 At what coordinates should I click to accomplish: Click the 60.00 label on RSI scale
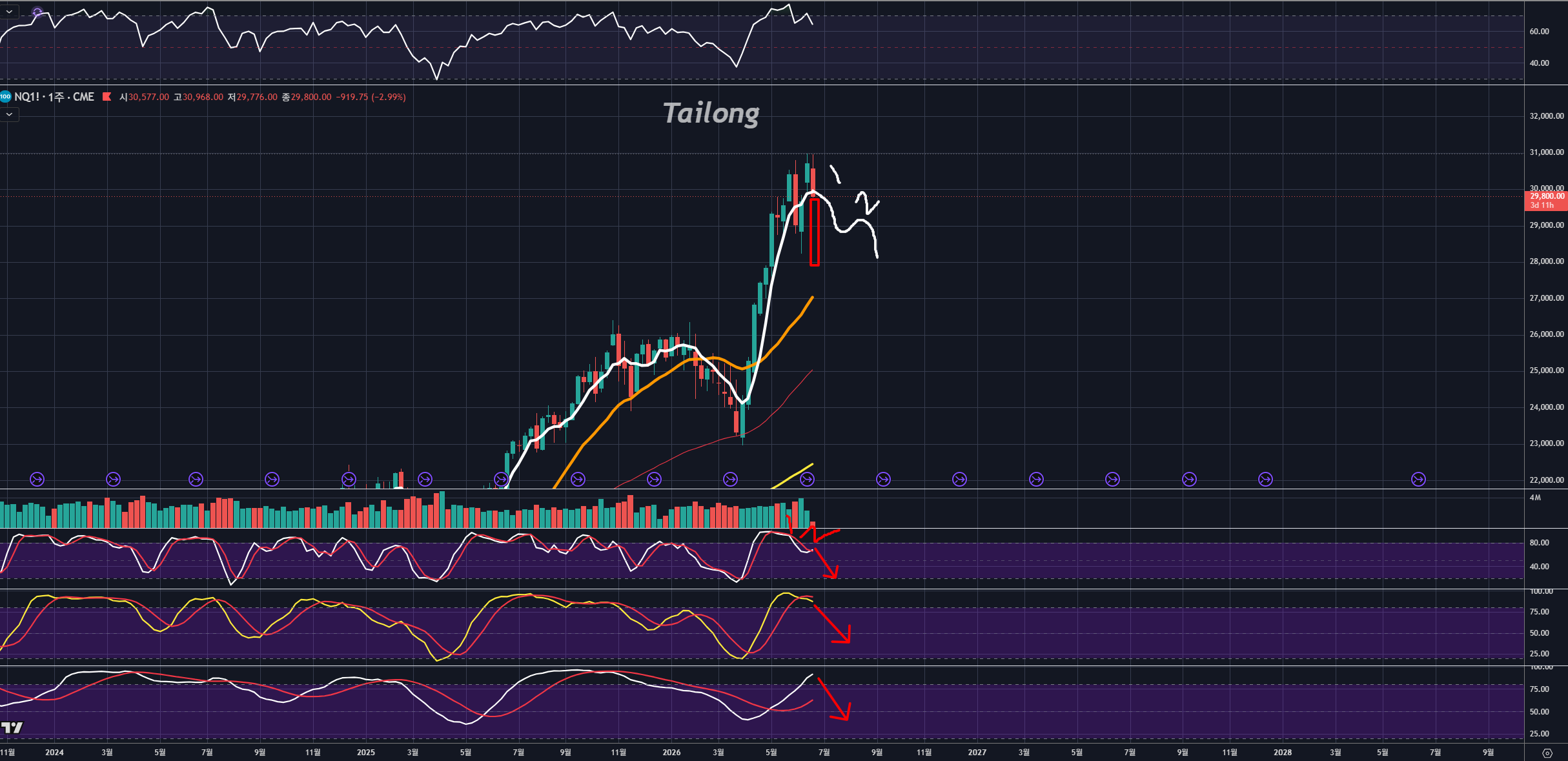1539,32
